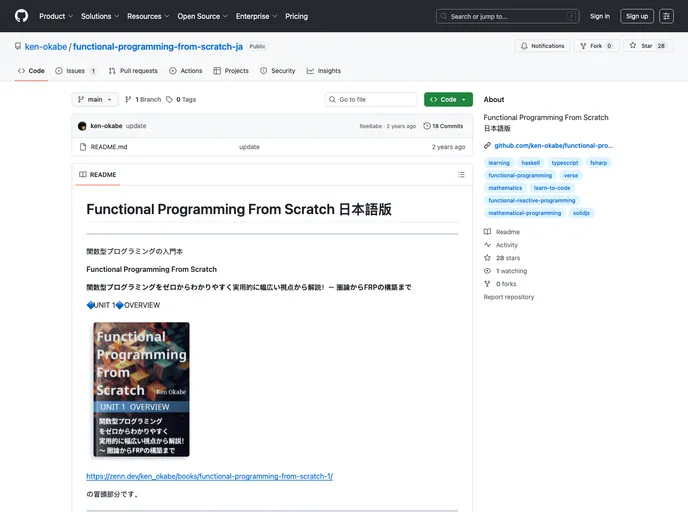Open the green Code dropdown
Image resolution: width=688 pixels, height=512 pixels.
point(448,100)
